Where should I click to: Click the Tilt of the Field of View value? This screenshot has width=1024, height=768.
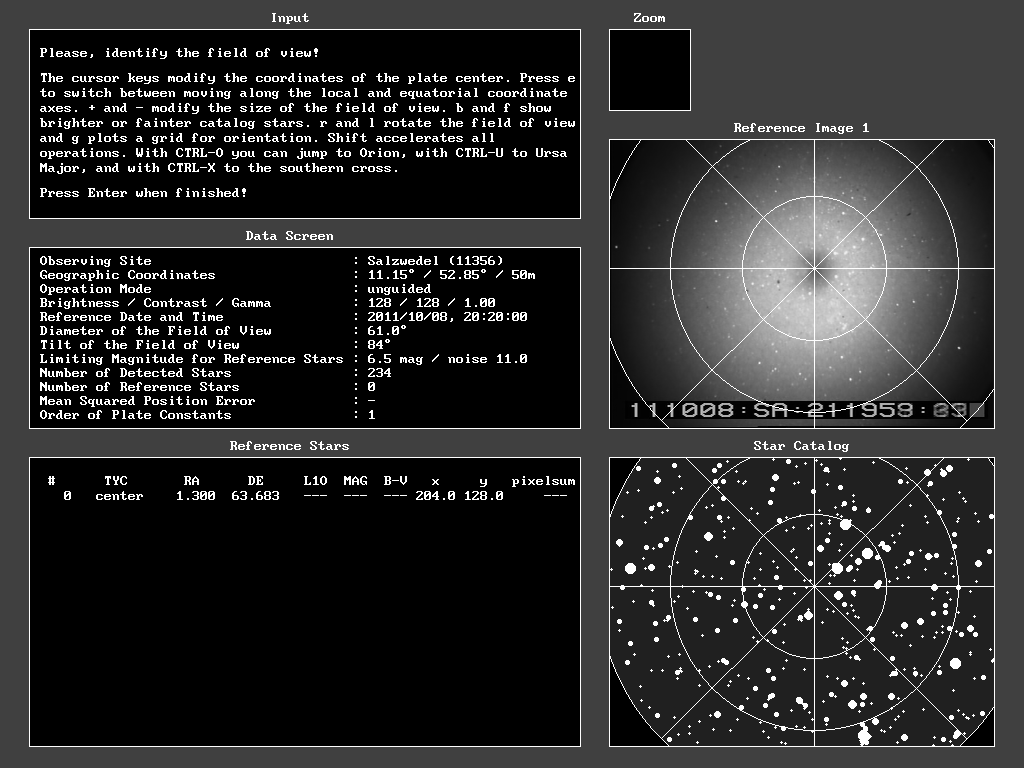click(379, 345)
